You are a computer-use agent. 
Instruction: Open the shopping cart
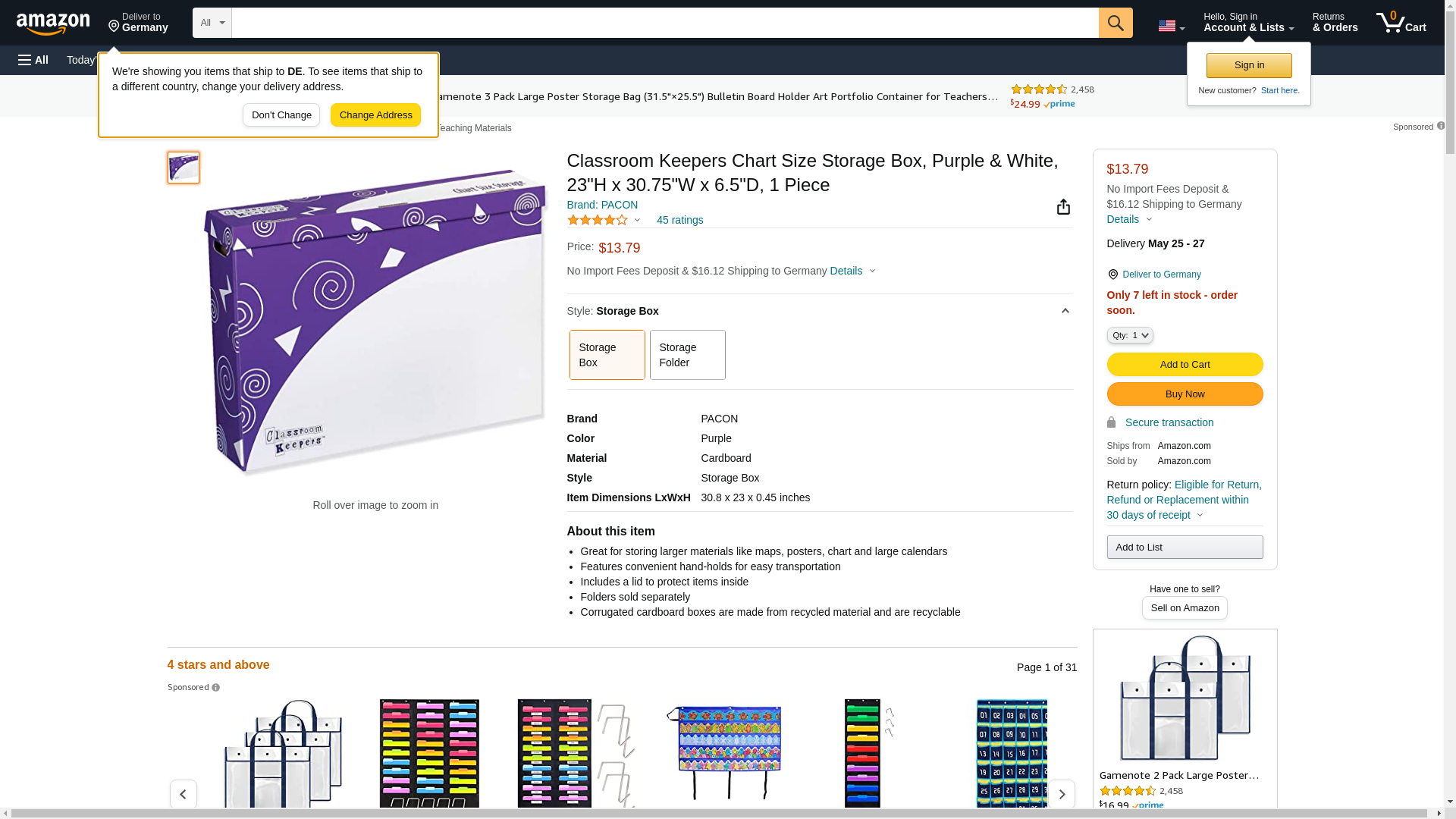[x=1401, y=23]
